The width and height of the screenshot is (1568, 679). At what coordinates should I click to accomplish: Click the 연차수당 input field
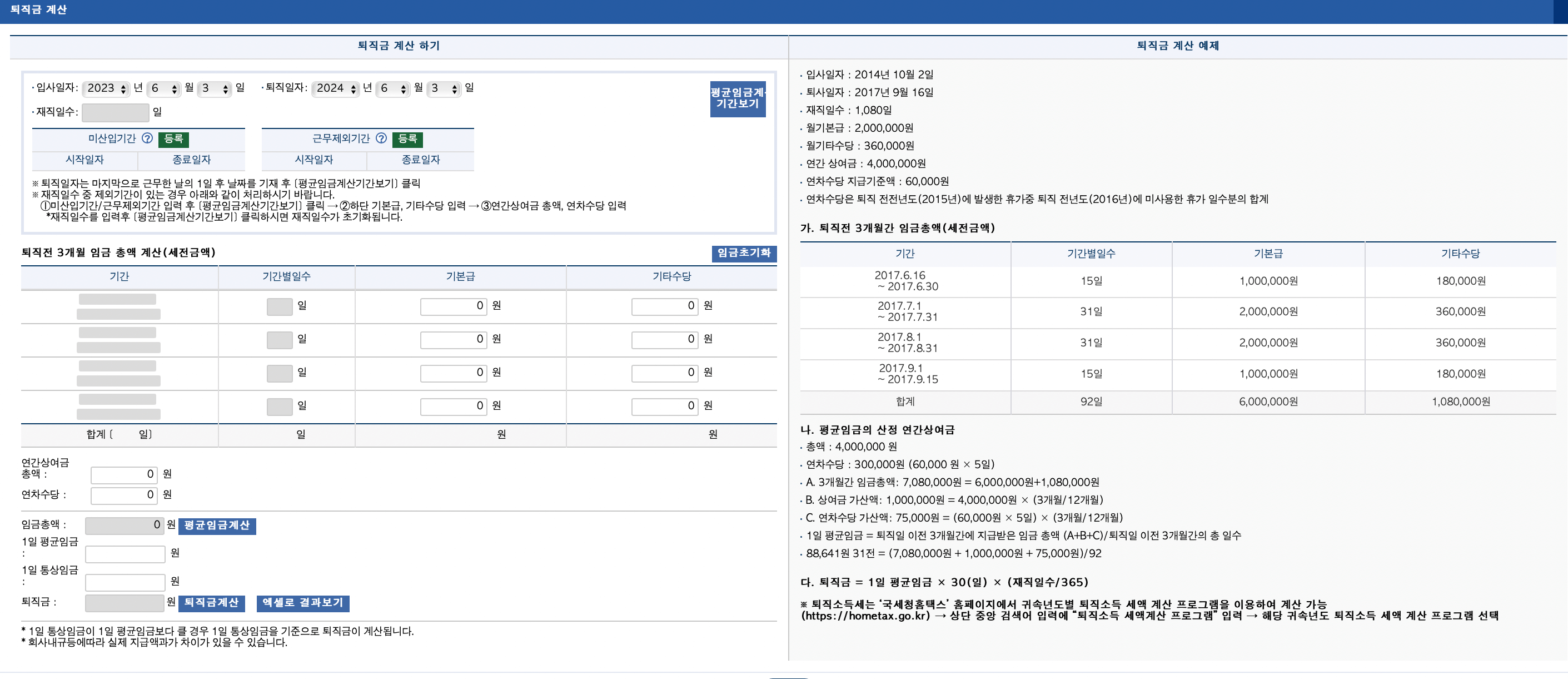(123, 495)
